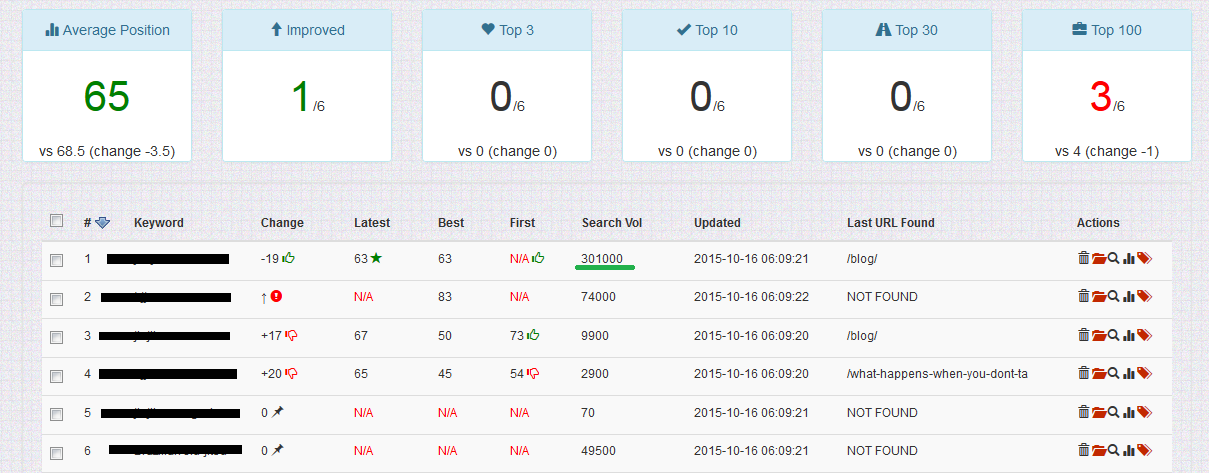
Task: Click the Change column header
Action: coord(282,223)
